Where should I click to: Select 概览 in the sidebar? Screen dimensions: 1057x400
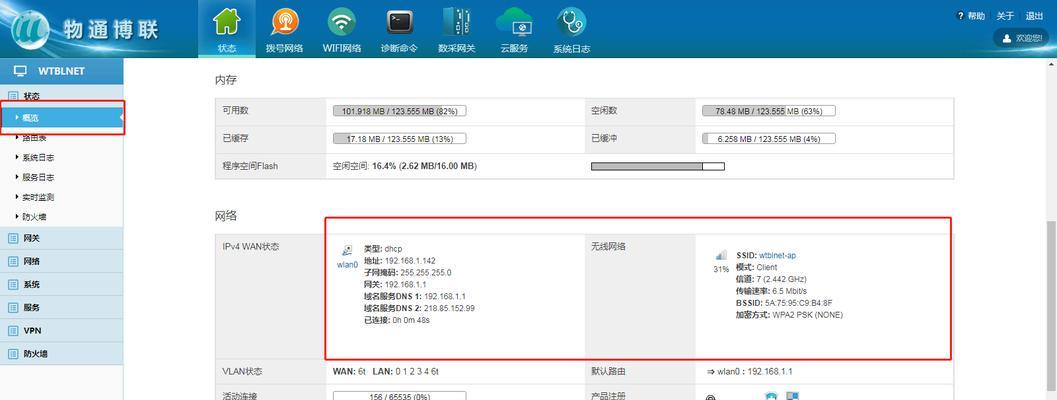pyautogui.click(x=61, y=117)
